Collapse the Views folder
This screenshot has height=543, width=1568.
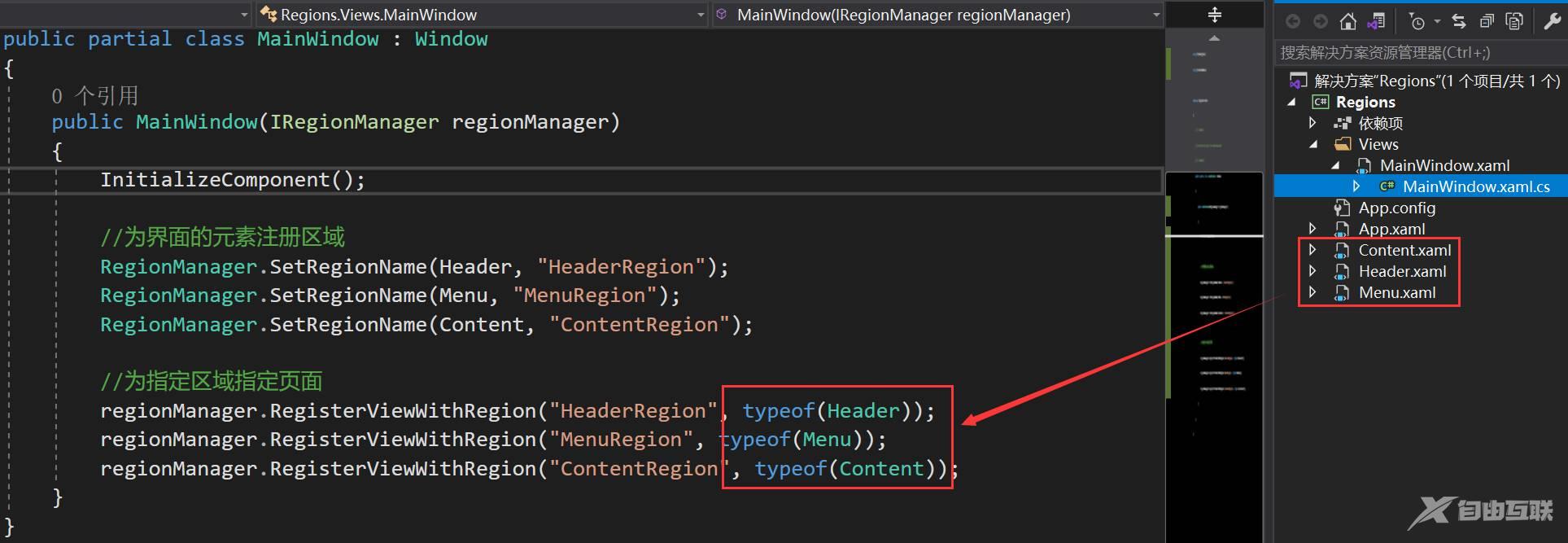1313,145
